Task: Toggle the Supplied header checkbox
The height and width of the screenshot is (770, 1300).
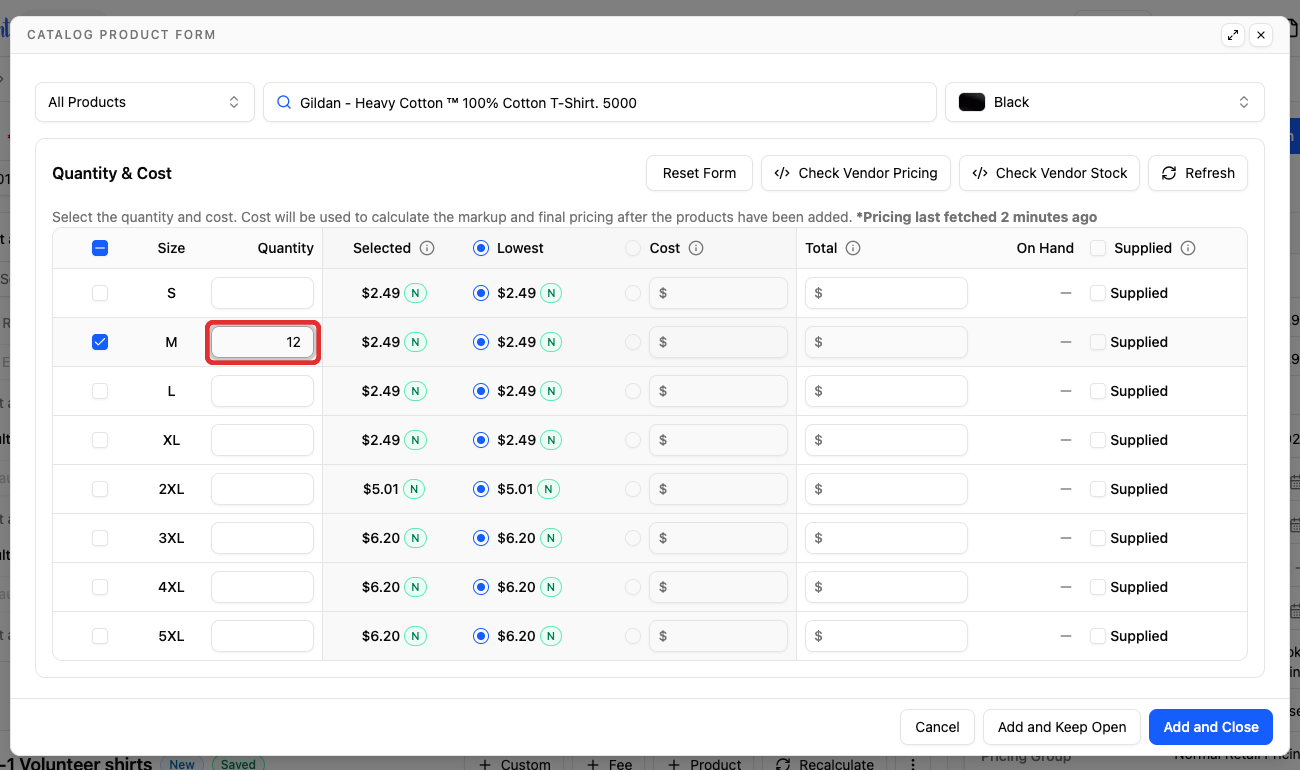Action: click(1098, 248)
